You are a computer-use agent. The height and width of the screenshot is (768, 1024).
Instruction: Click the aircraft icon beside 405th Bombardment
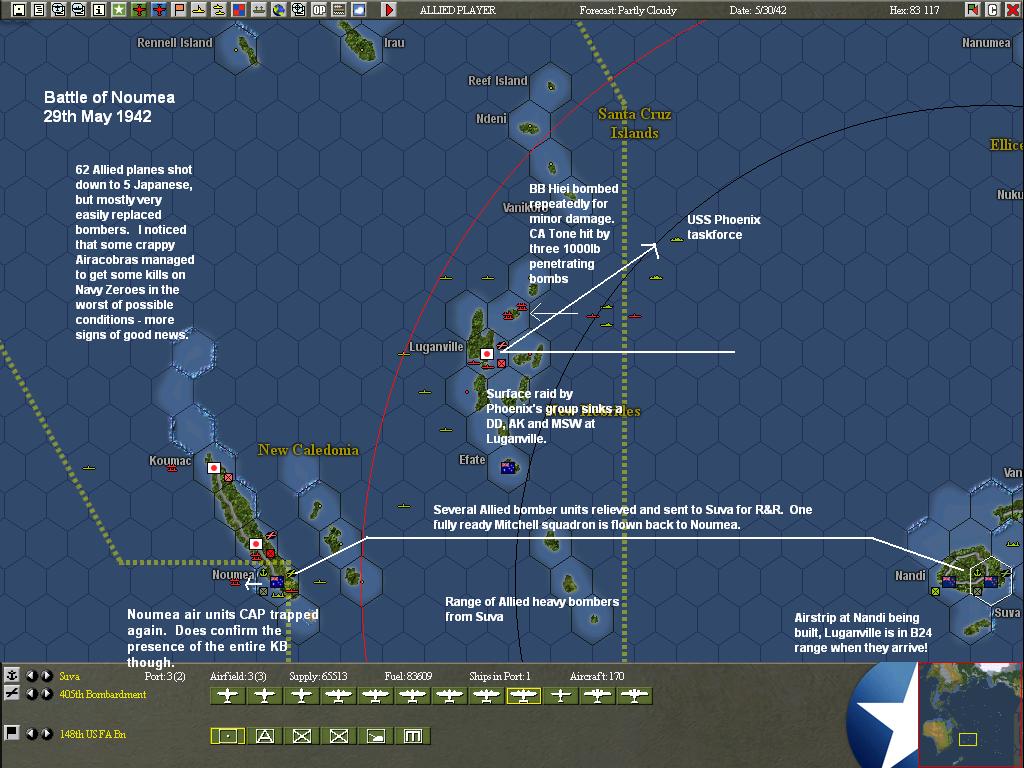11,694
